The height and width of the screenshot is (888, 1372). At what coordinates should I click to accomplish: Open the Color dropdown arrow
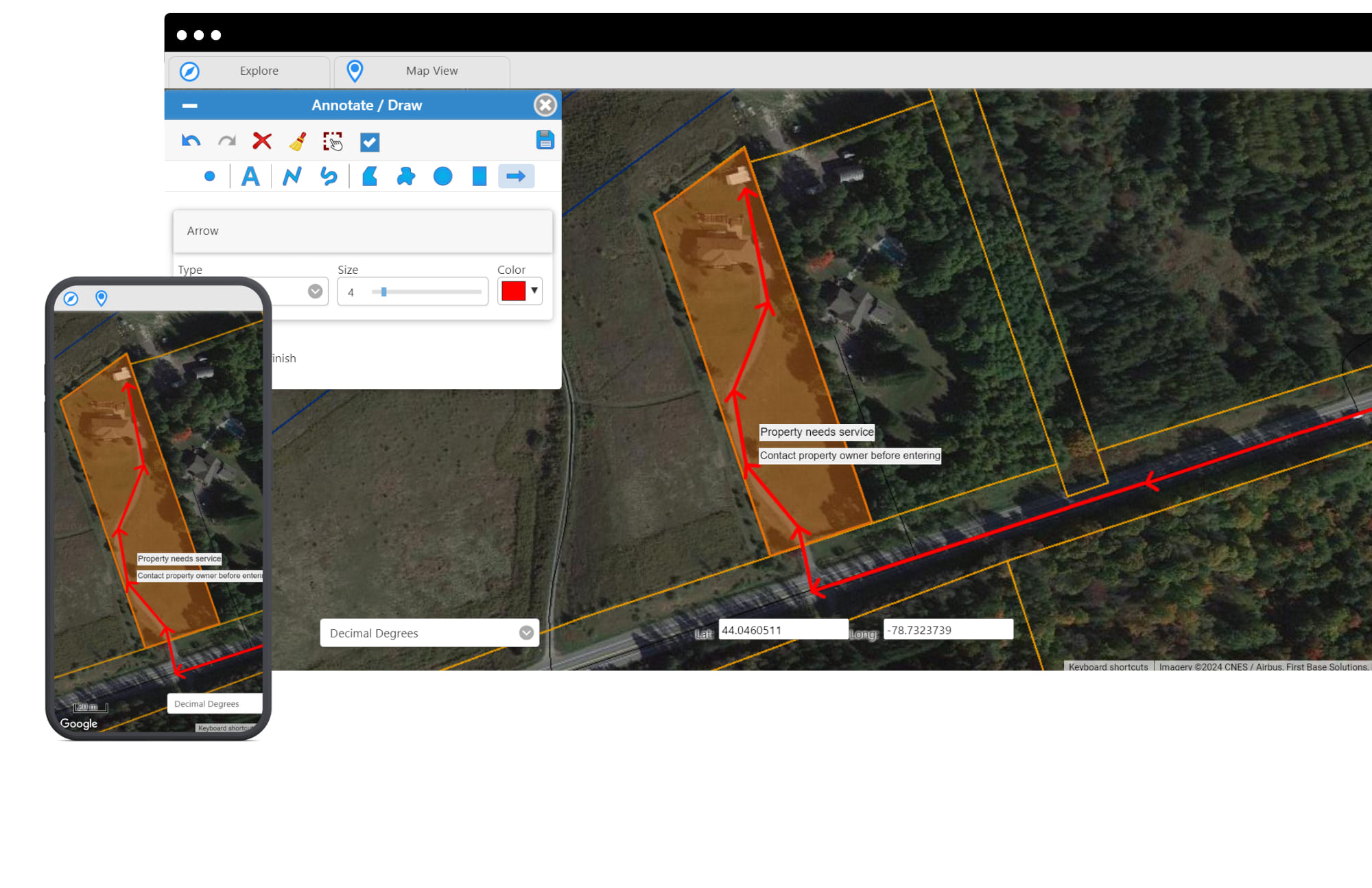click(533, 290)
